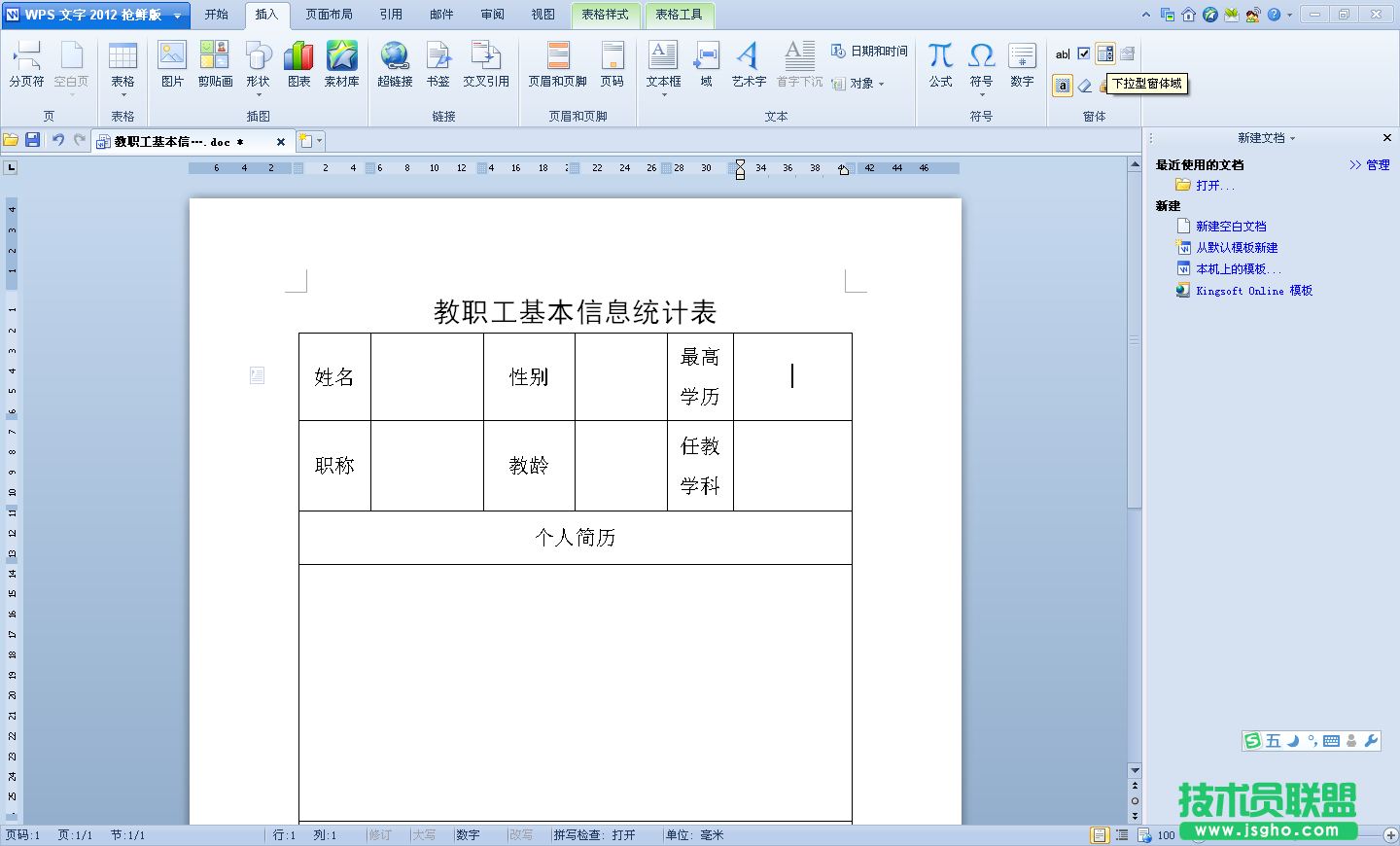The width and height of the screenshot is (1400, 846).
Task: Open the 审阅 review tab
Action: [x=492, y=15]
